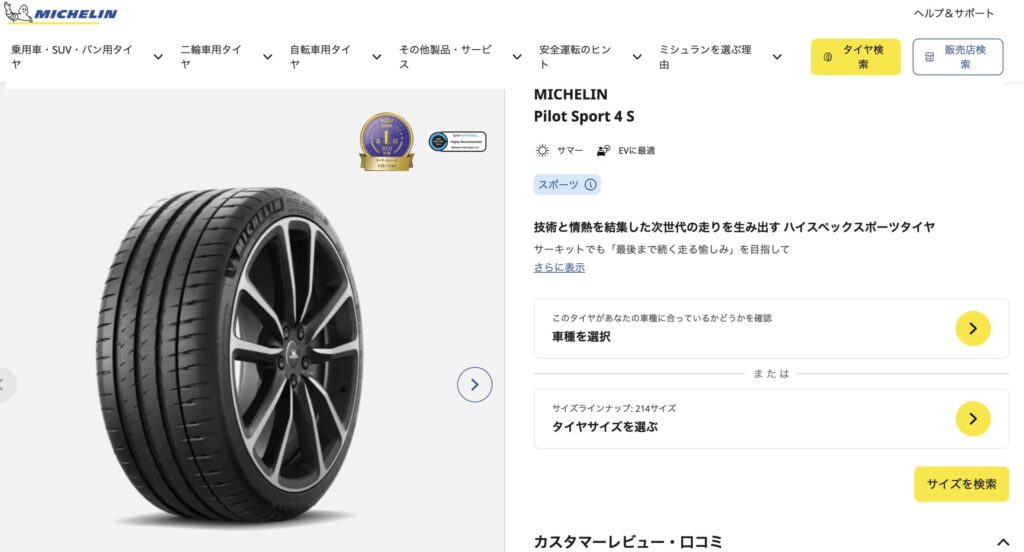The width and height of the screenshot is (1024, 552).
Task: Click the さらに表示 link
Action: point(559,268)
